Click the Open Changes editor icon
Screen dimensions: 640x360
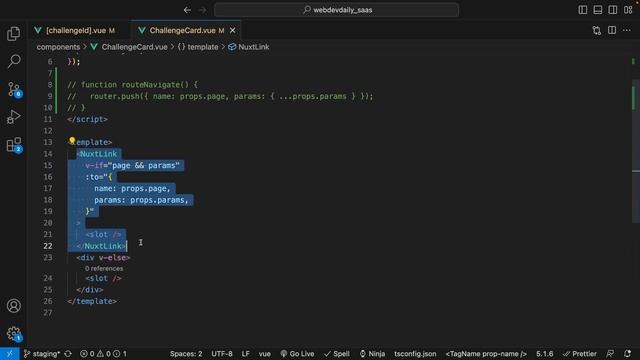(597, 30)
